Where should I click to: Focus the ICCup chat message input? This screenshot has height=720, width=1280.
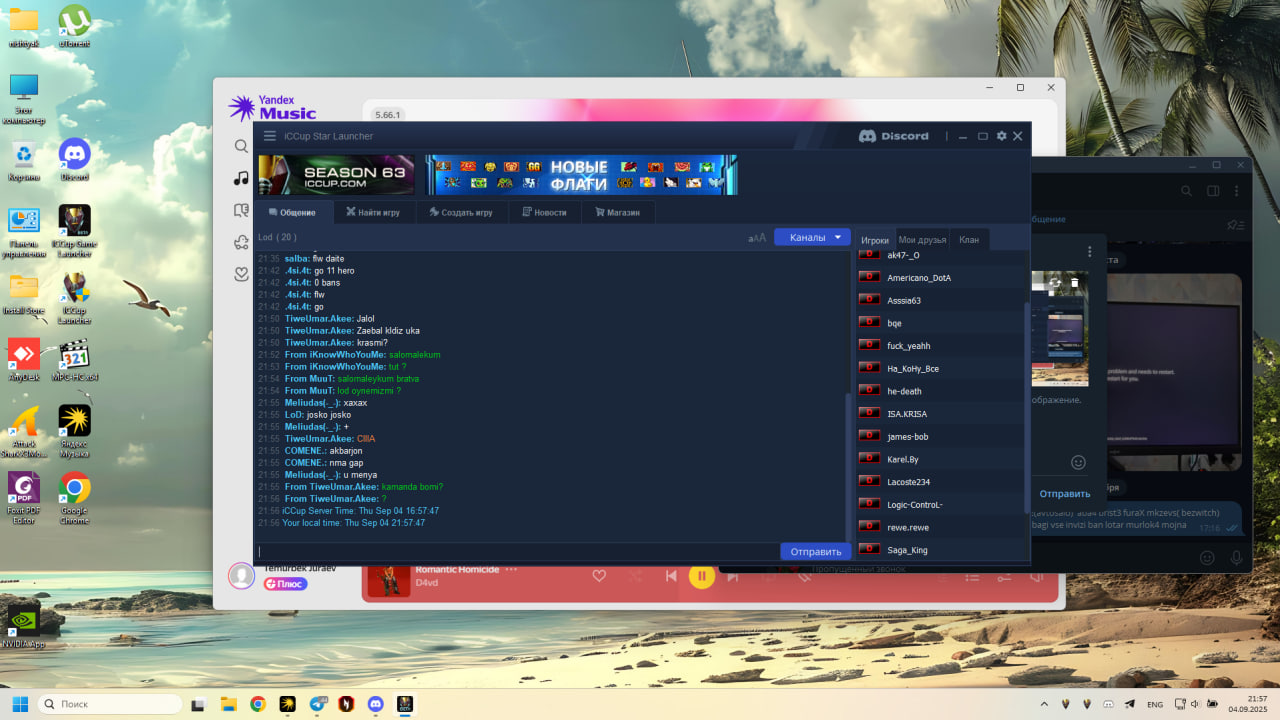coord(517,551)
